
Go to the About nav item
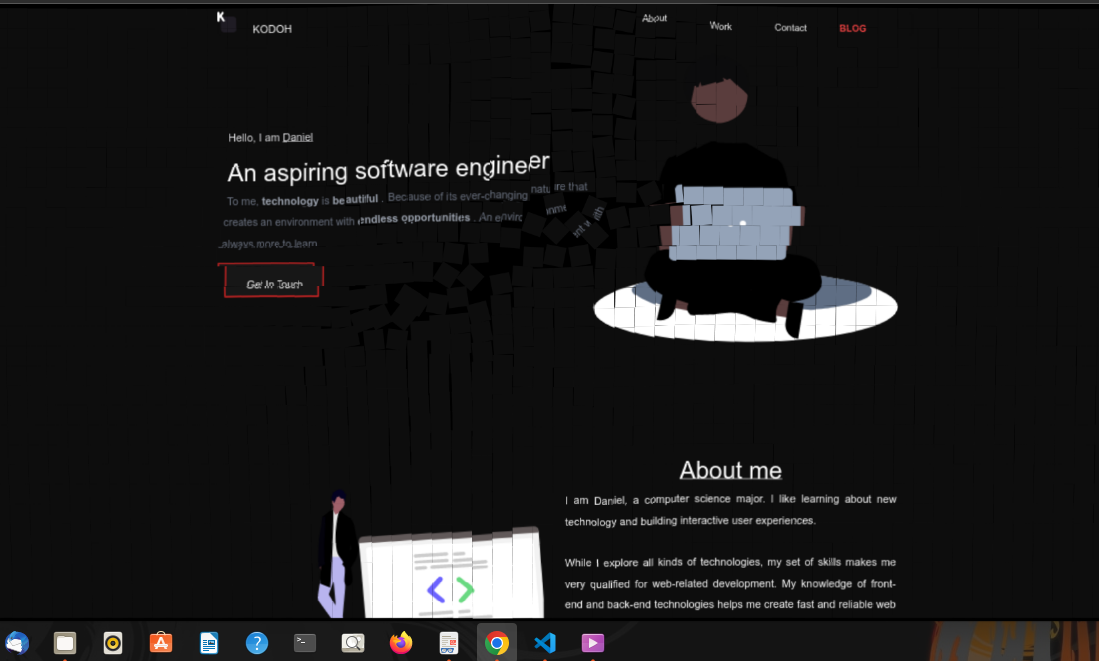click(x=655, y=18)
